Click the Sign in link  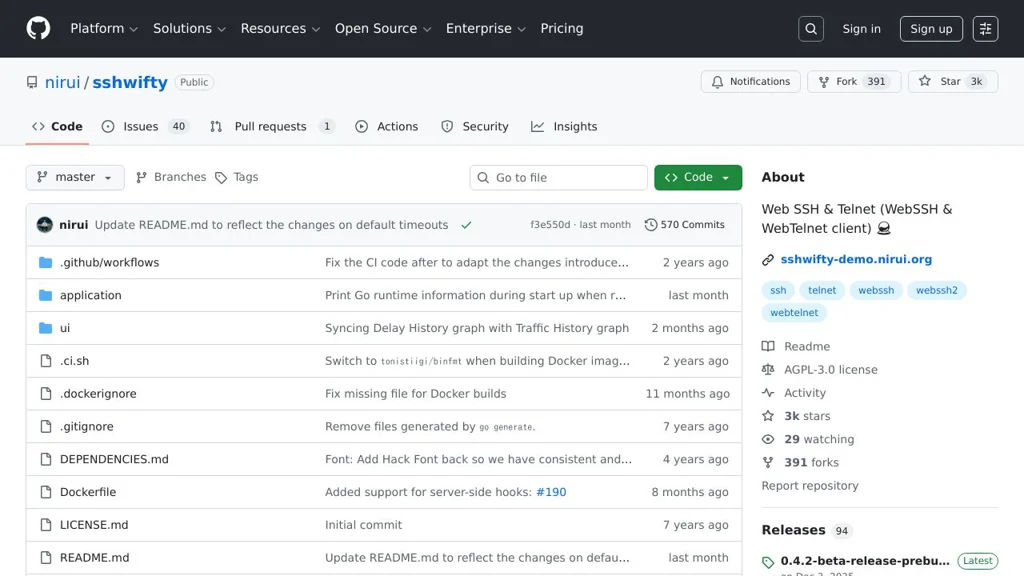861,29
